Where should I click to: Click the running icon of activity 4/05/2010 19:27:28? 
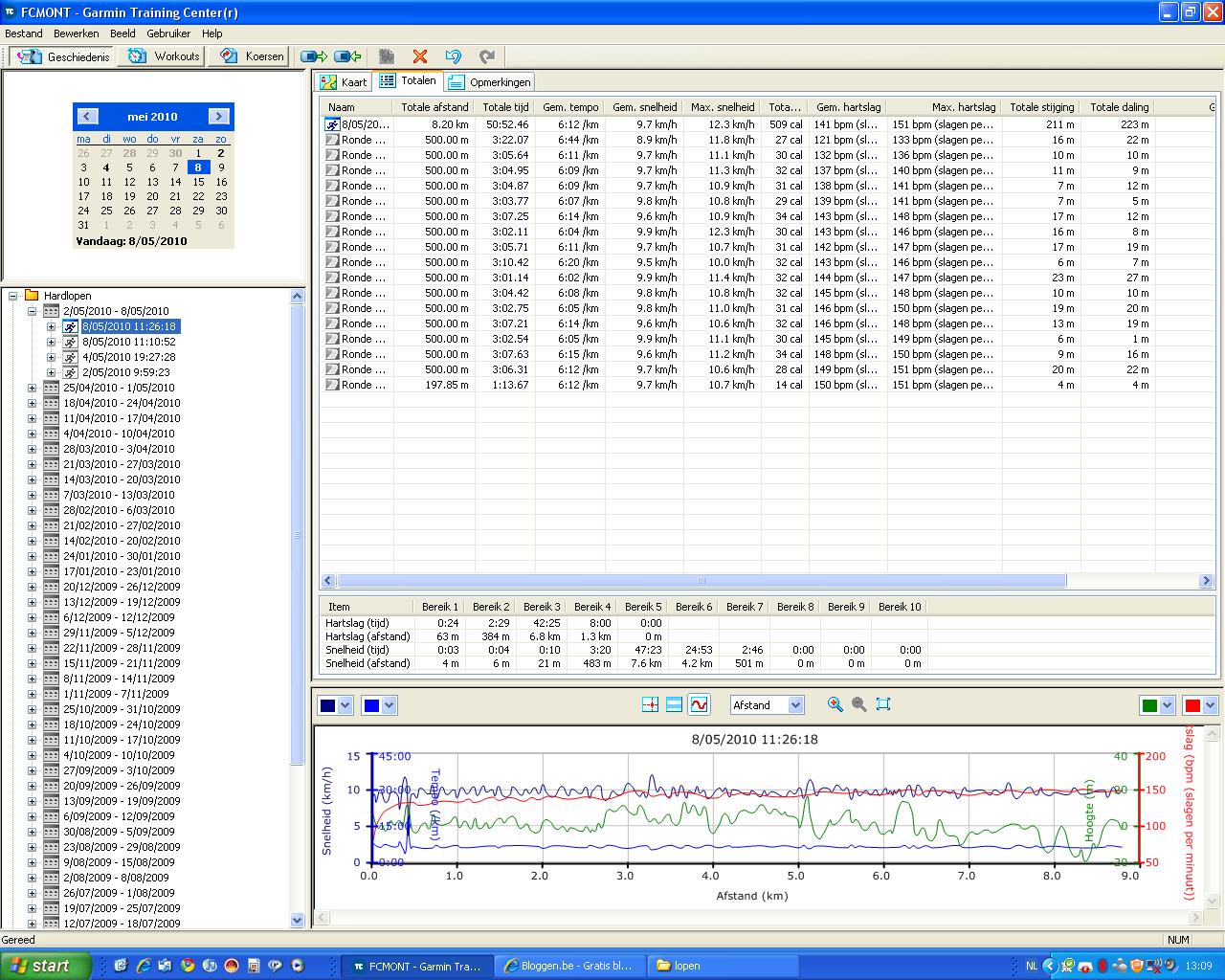pos(71,357)
